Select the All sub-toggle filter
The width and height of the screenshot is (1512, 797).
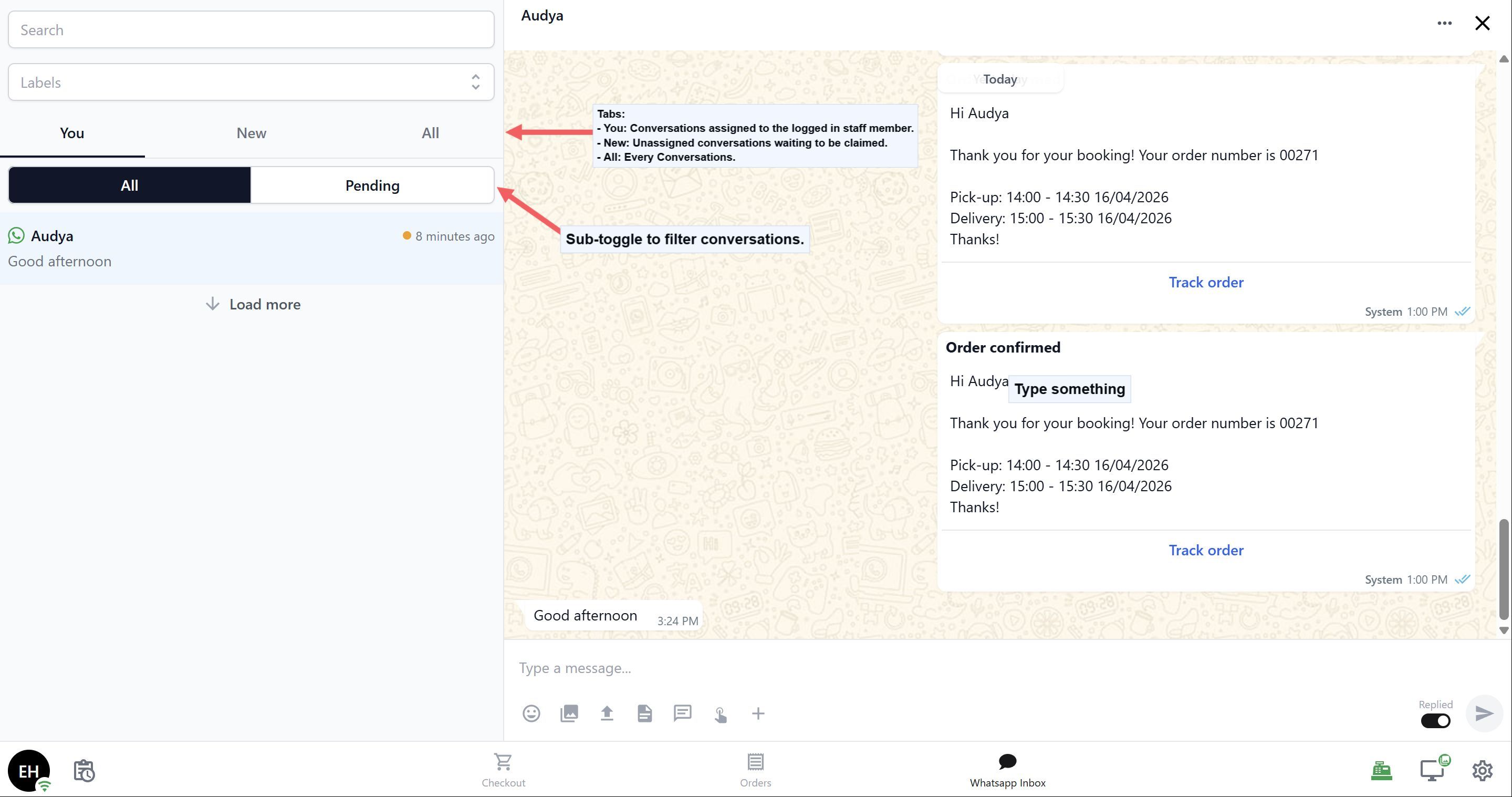point(129,185)
